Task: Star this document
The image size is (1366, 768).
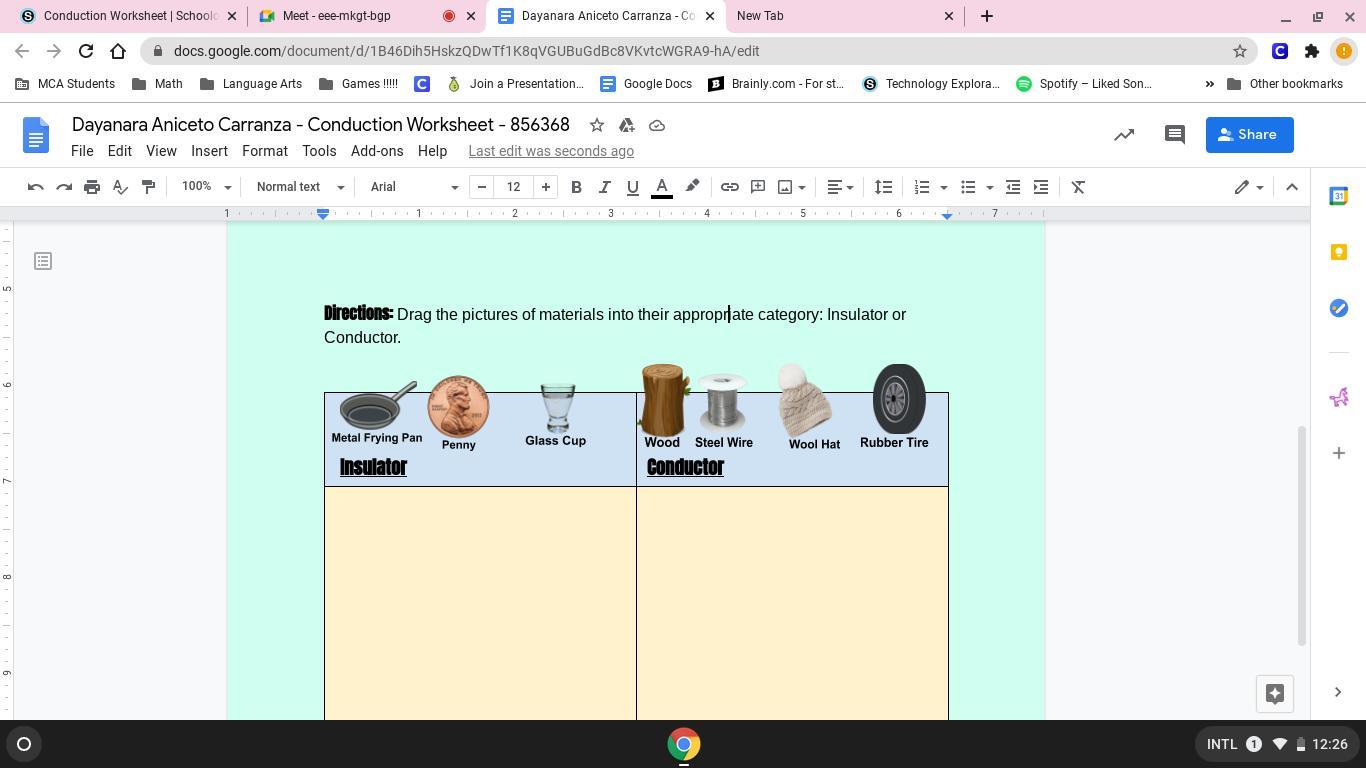Action: click(x=597, y=125)
